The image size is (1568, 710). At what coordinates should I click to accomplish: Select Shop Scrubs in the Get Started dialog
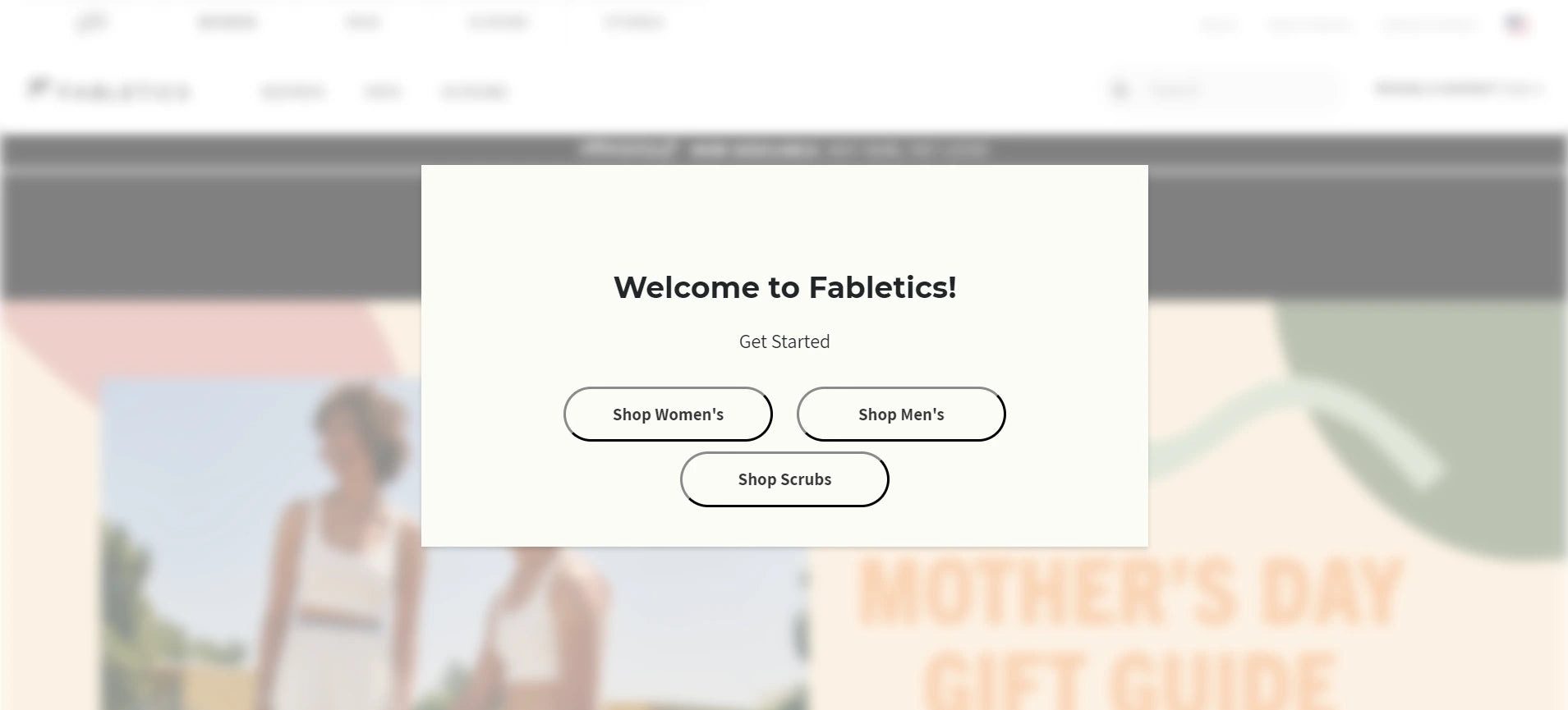(x=784, y=479)
